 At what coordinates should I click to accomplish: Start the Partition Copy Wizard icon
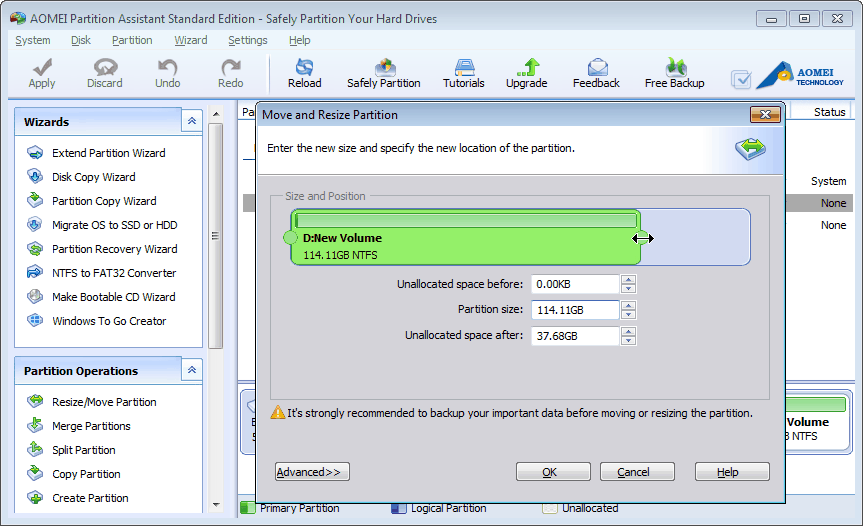pyautogui.click(x=35, y=200)
